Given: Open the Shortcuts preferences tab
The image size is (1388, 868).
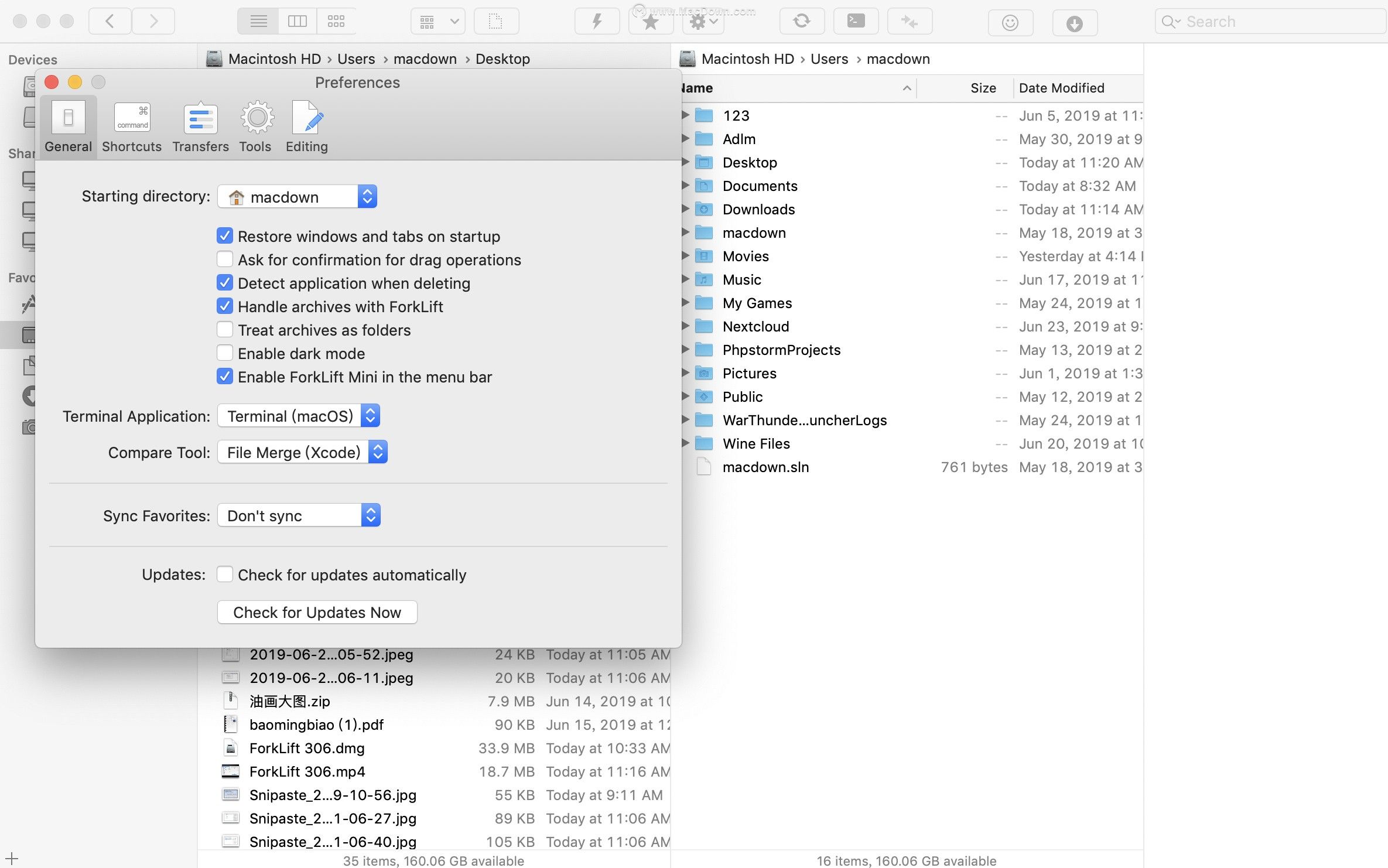Looking at the screenshot, I should tap(132, 127).
